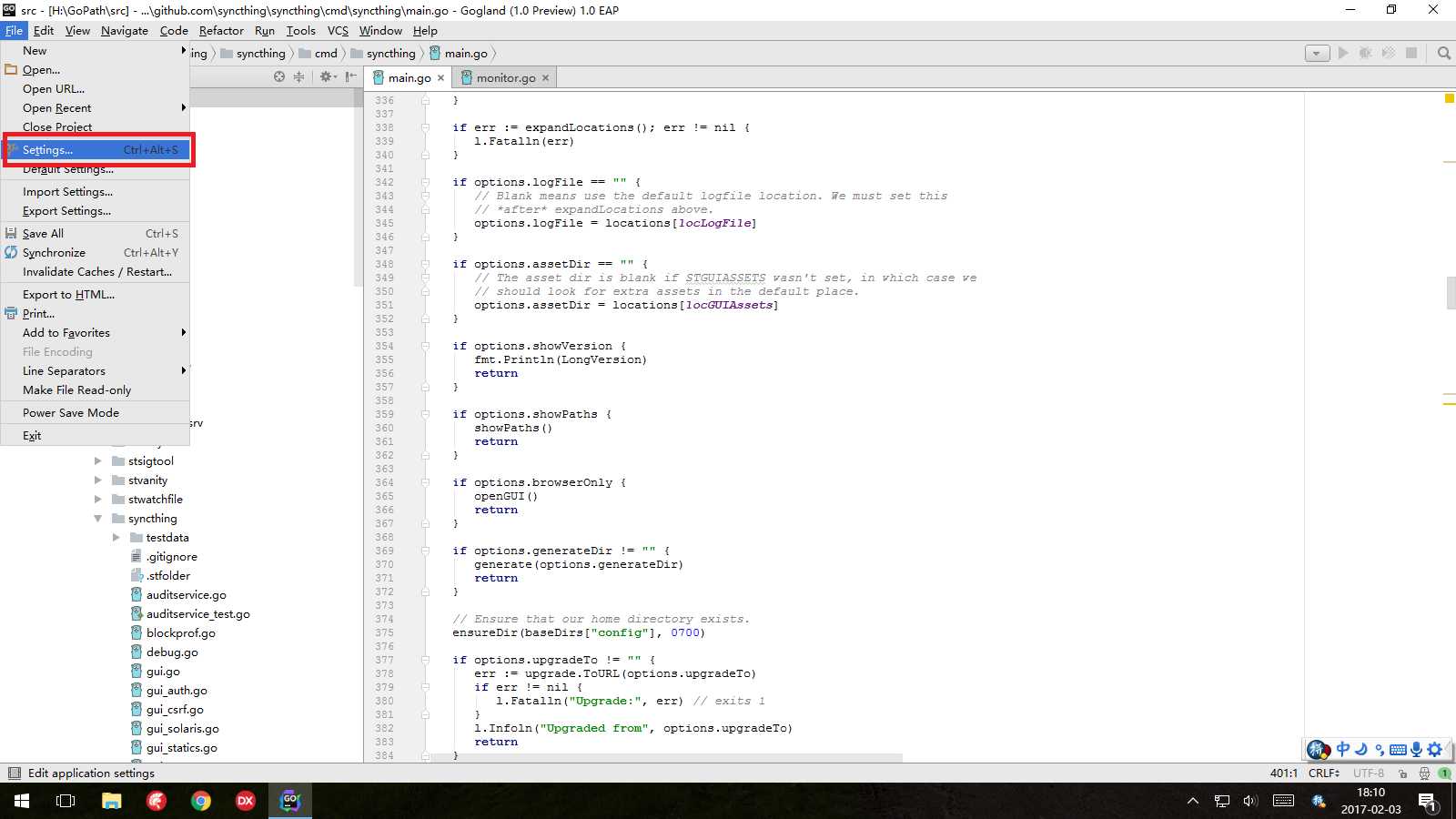Screen dimensions: 1456x819
Task: Choose Synchronize from File menu
Action: click(95, 253)
